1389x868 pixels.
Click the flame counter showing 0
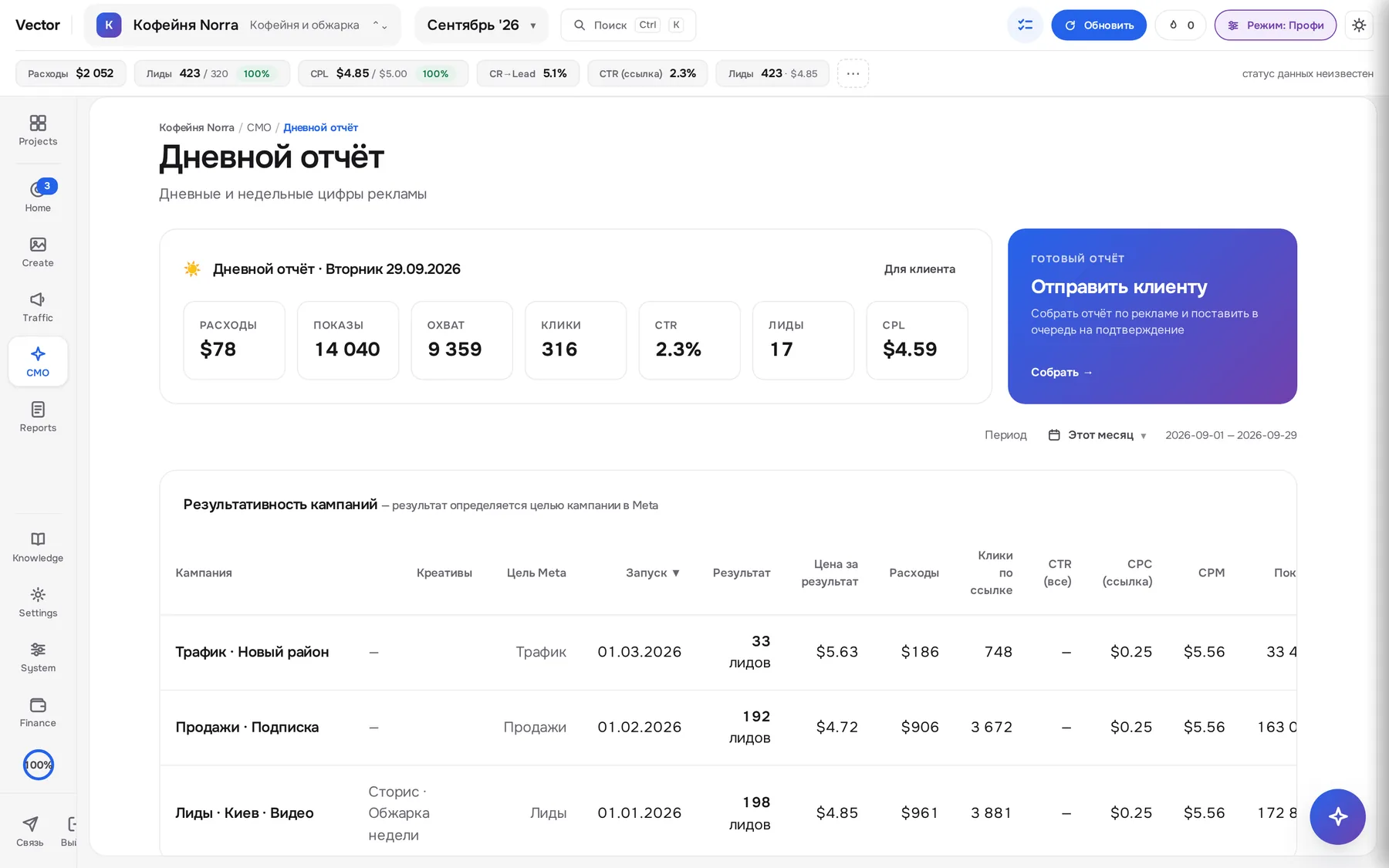[x=1181, y=25]
